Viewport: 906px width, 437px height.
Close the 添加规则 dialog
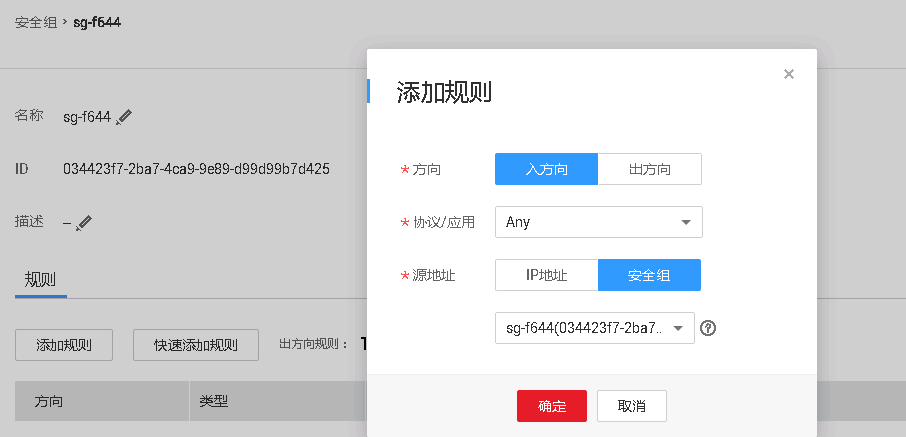(x=789, y=74)
